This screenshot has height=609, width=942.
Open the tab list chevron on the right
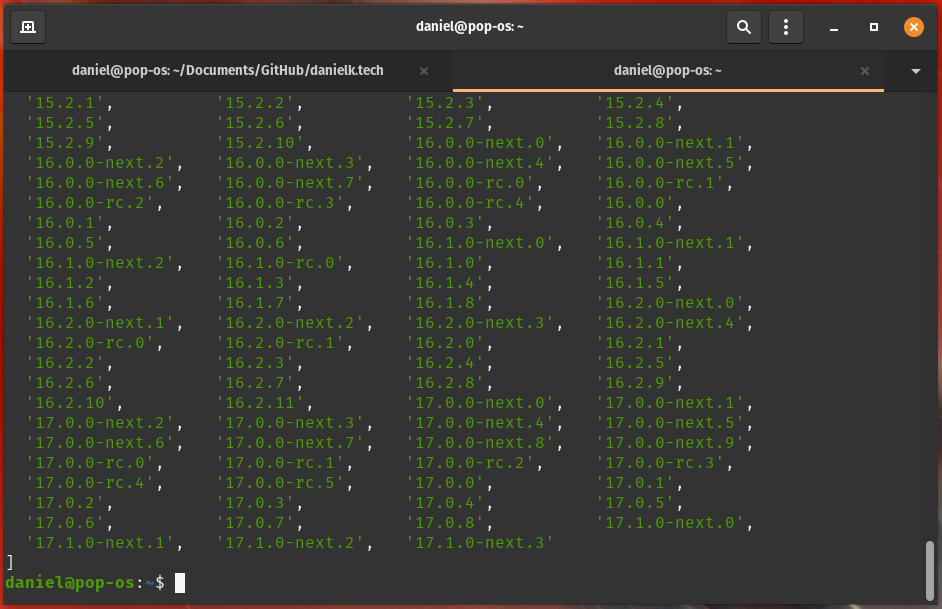pyautogui.click(x=914, y=70)
